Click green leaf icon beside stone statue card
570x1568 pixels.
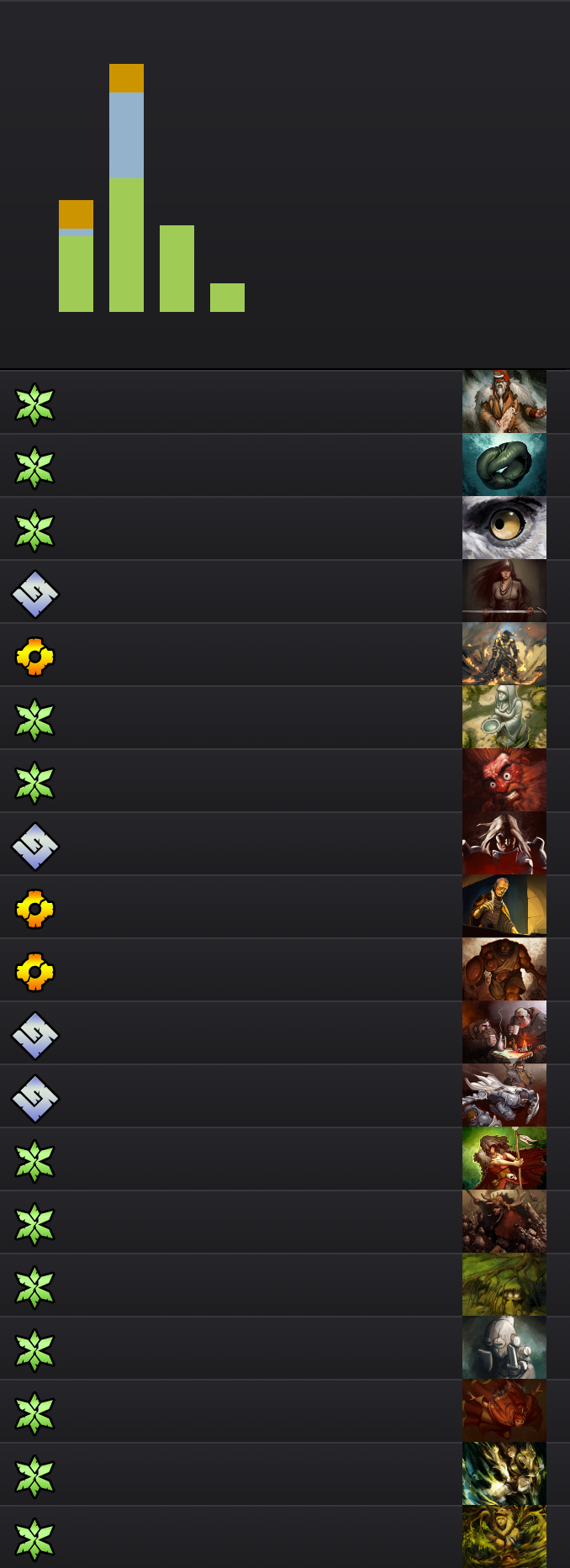click(34, 720)
